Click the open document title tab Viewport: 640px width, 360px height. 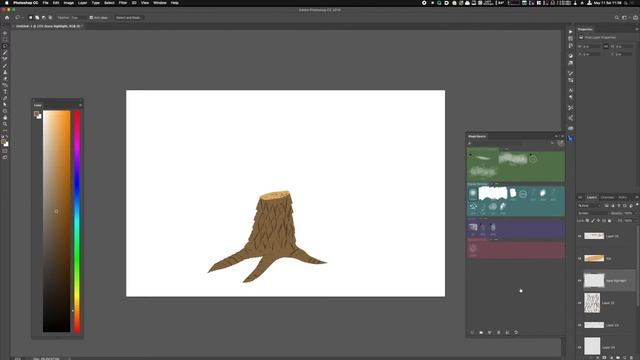(x=48, y=26)
